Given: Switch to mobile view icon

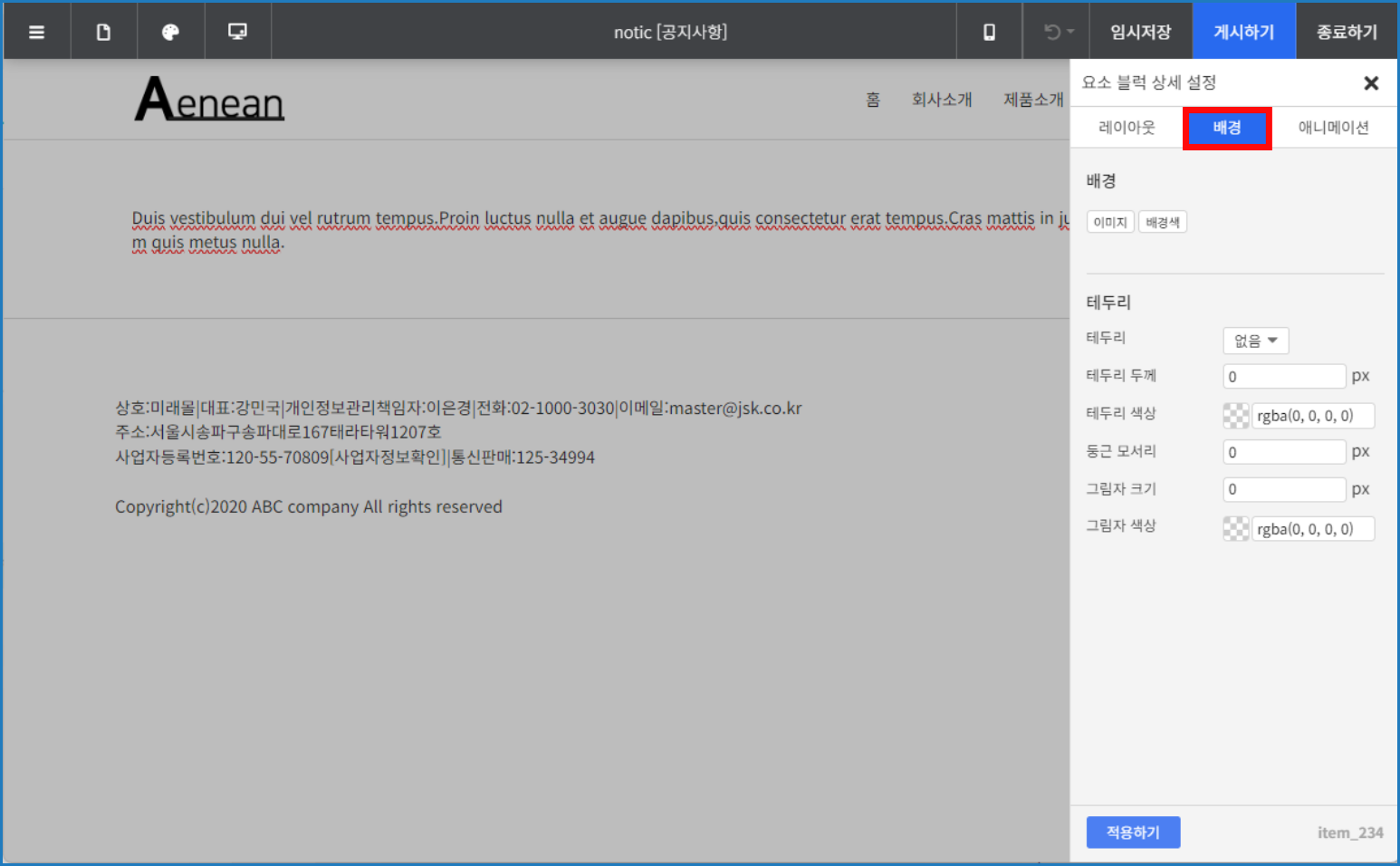Looking at the screenshot, I should (989, 33).
